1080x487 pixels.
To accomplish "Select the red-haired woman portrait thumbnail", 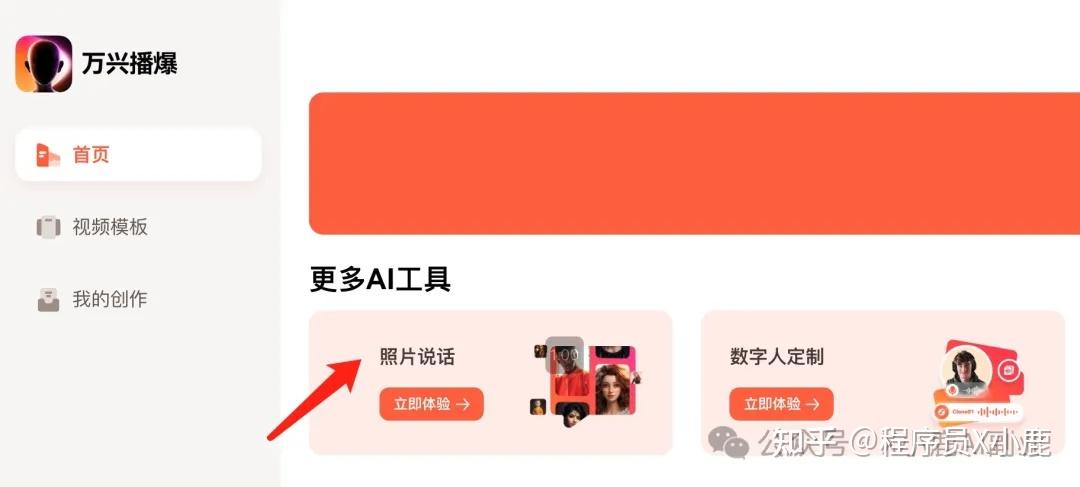I will (x=613, y=389).
